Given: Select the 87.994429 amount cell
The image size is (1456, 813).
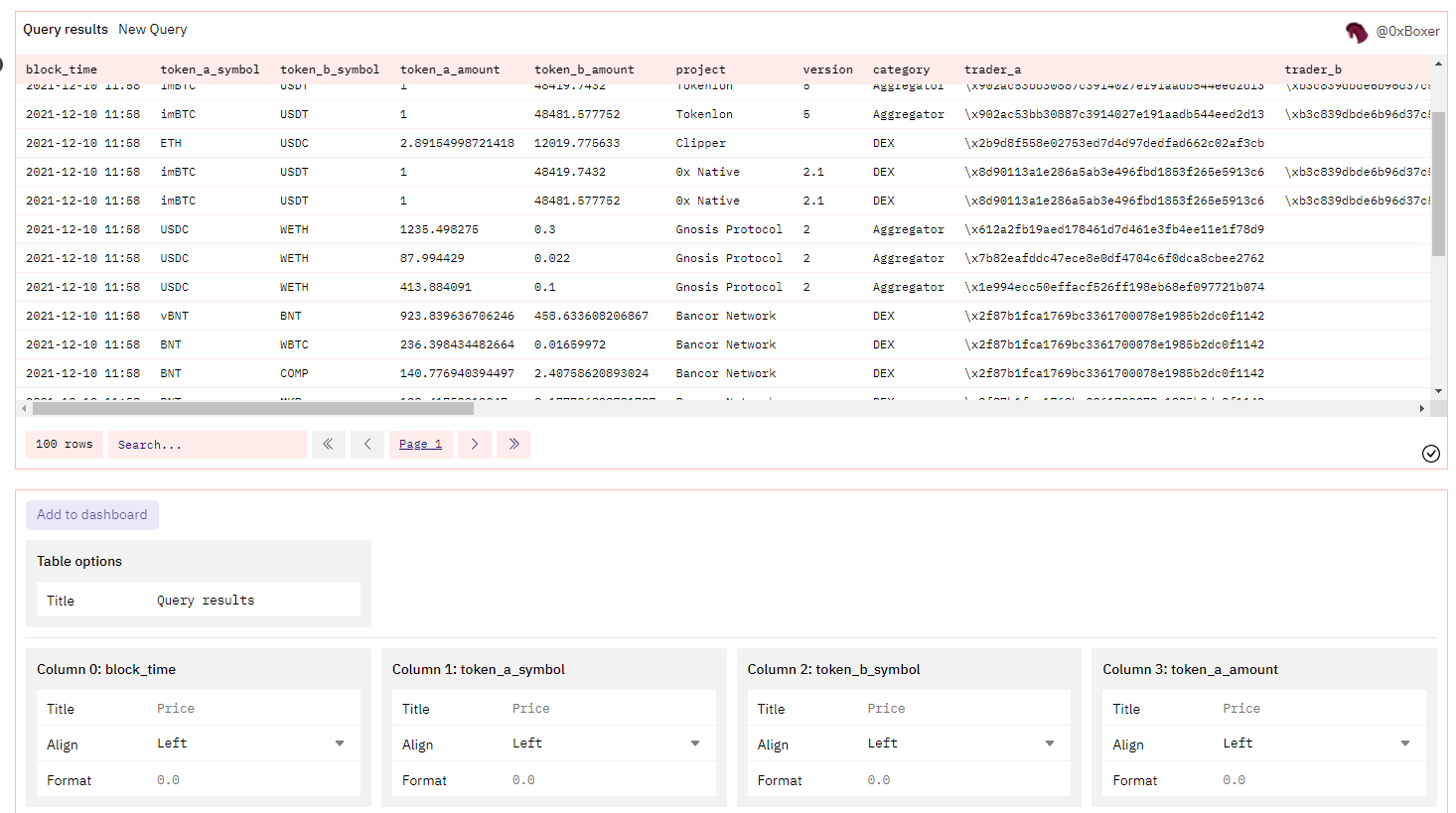Looking at the screenshot, I should point(432,258).
